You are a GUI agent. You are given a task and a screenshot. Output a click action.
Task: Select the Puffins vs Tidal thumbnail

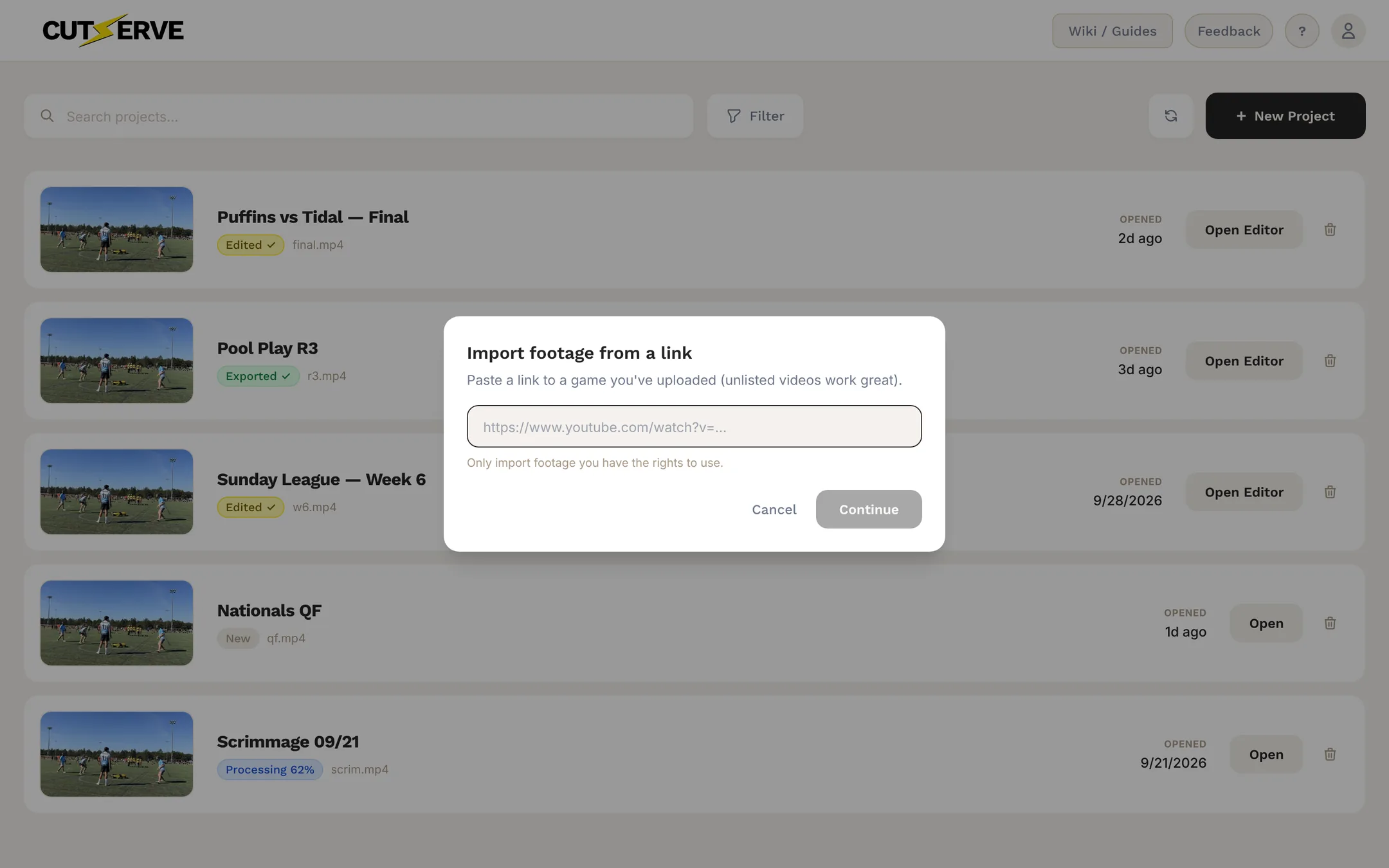pos(116,230)
